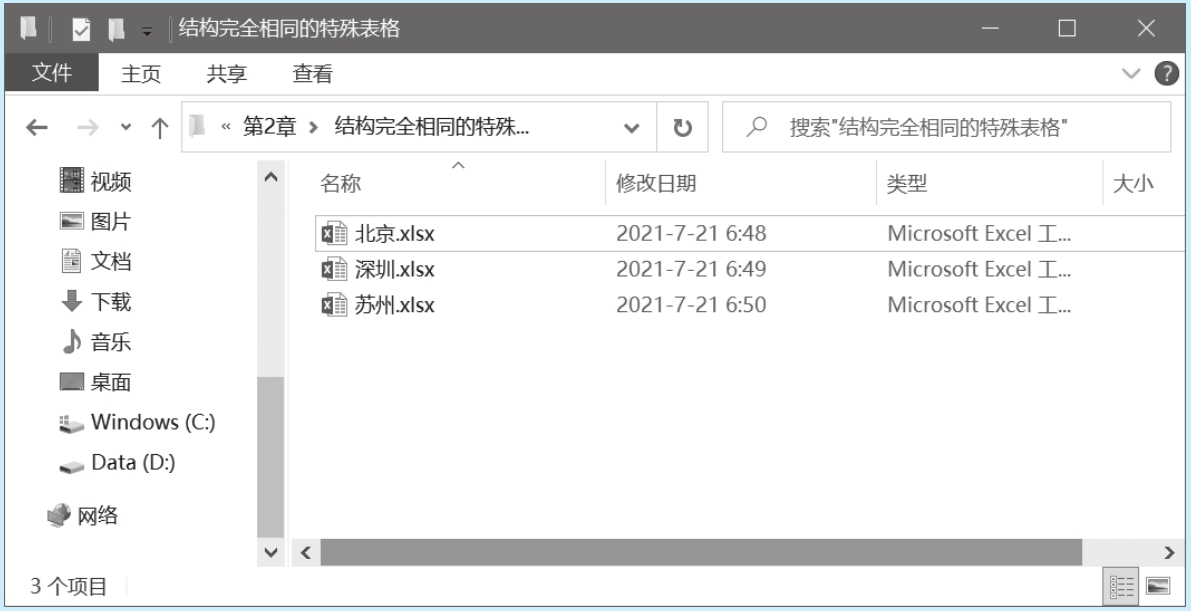Switch to the 共享 ribbon tab

pos(227,74)
